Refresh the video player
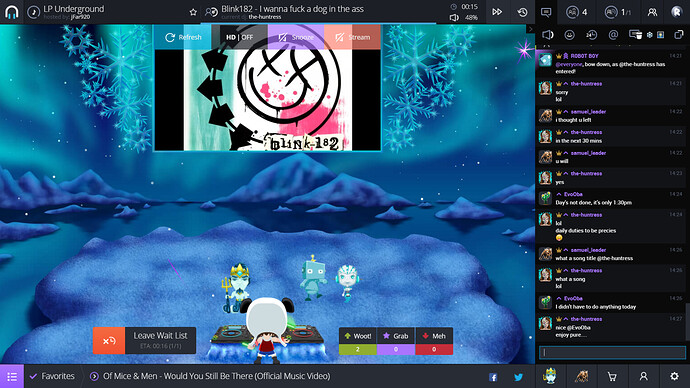Screen dimensions: 690x388 tap(183, 37)
